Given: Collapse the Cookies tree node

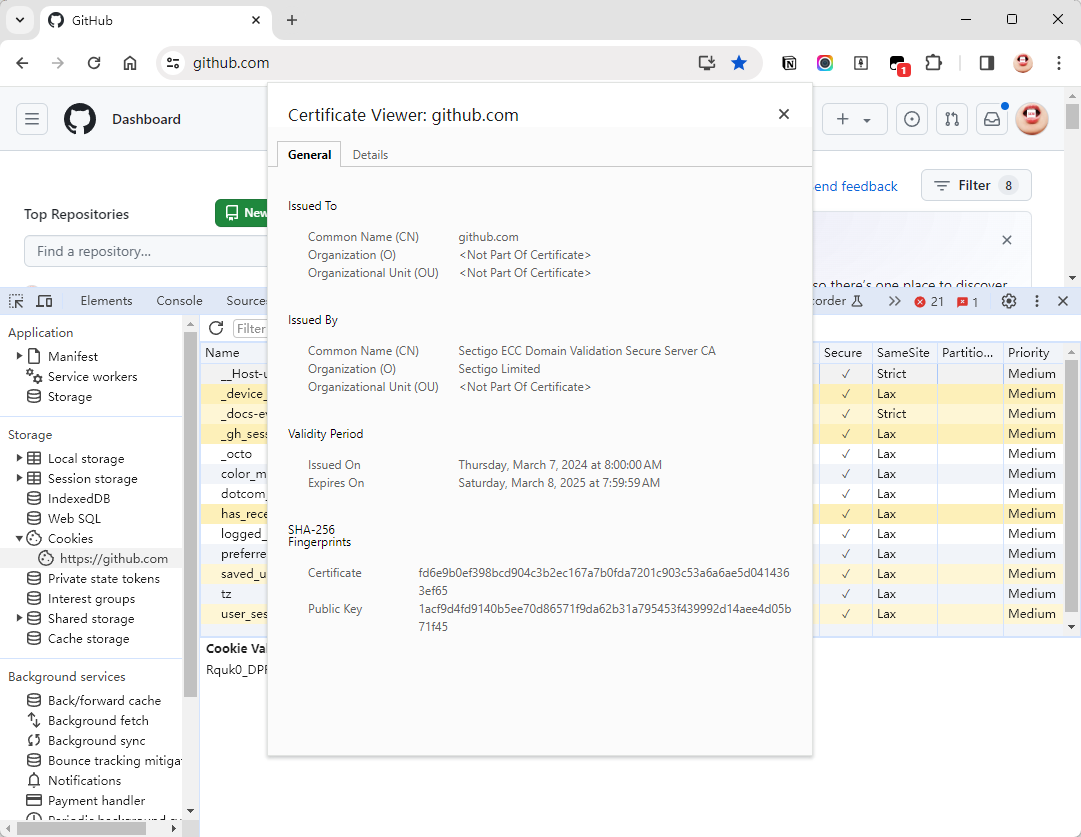Looking at the screenshot, I should tap(19, 538).
